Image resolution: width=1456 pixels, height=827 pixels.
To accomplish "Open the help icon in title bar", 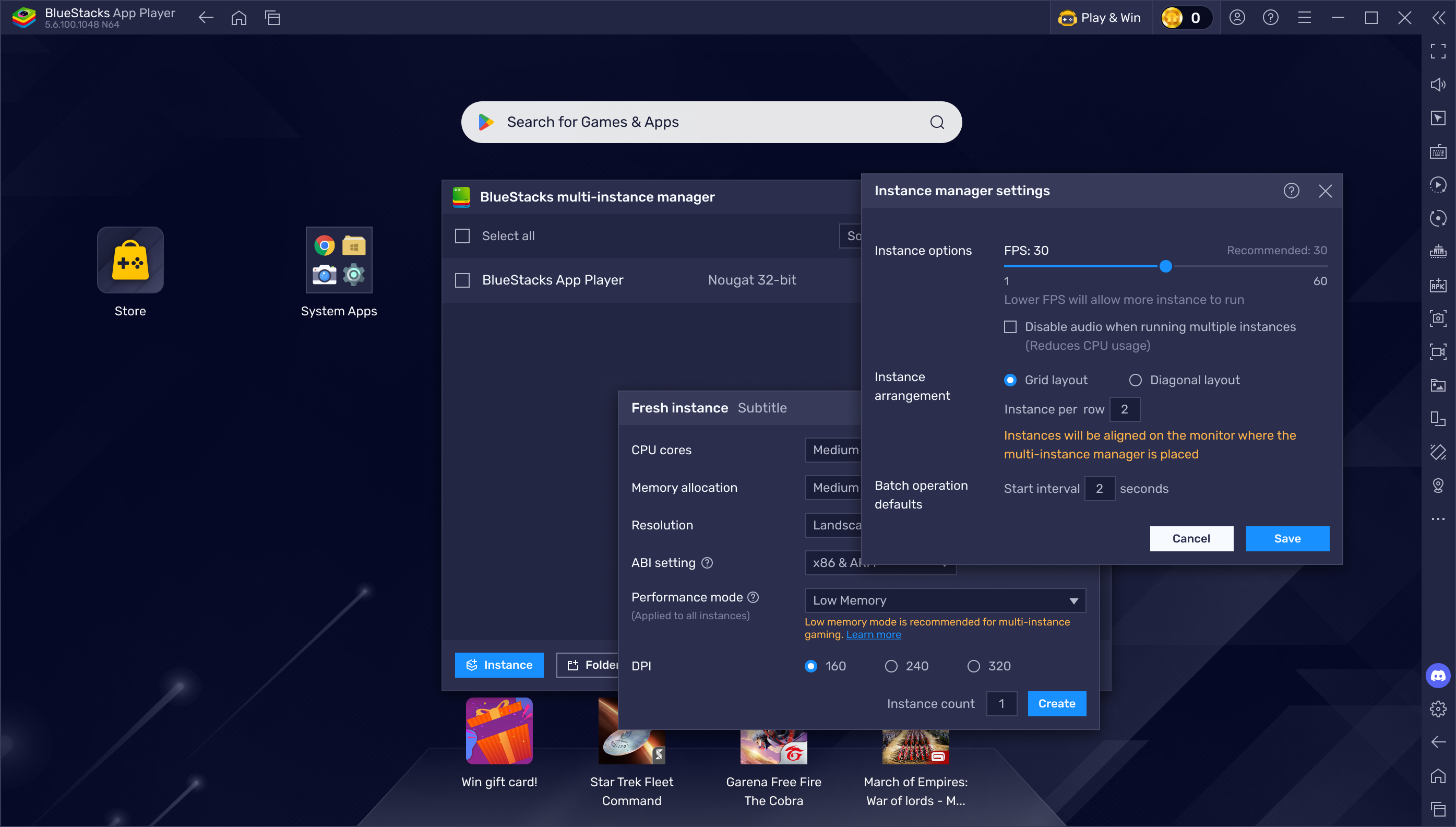I will point(1270,18).
